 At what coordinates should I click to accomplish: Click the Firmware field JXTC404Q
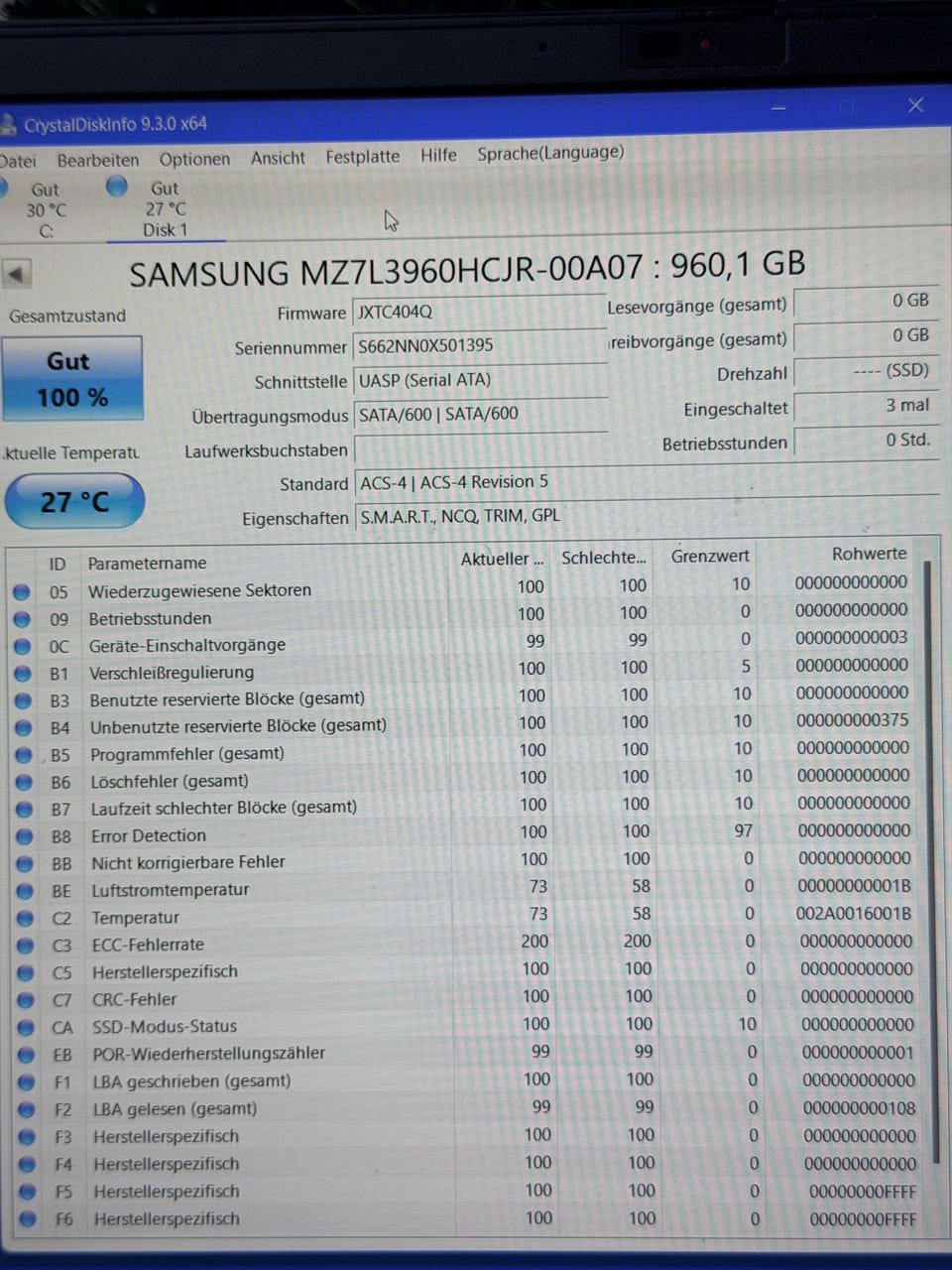(479, 312)
